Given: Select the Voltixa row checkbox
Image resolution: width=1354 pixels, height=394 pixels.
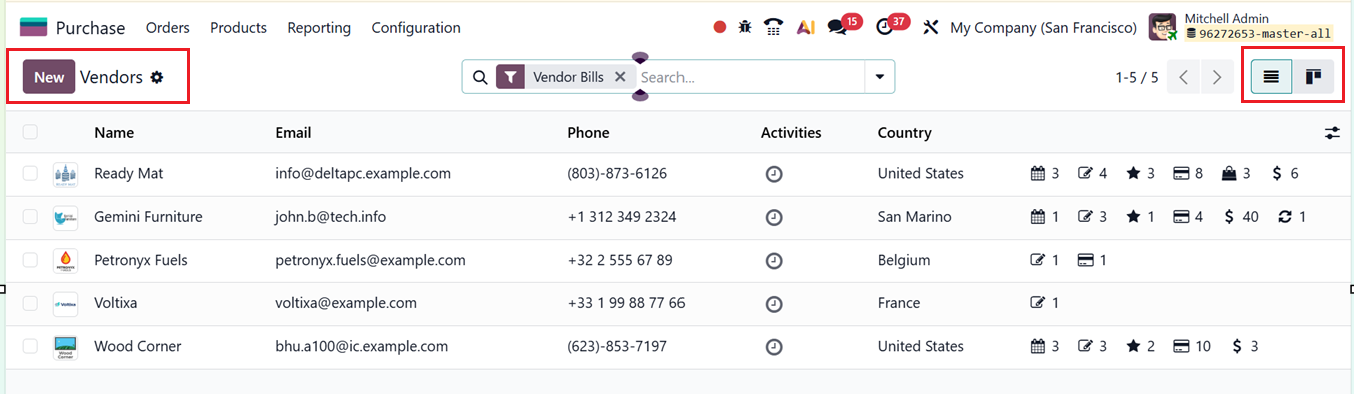Looking at the screenshot, I should (30, 303).
